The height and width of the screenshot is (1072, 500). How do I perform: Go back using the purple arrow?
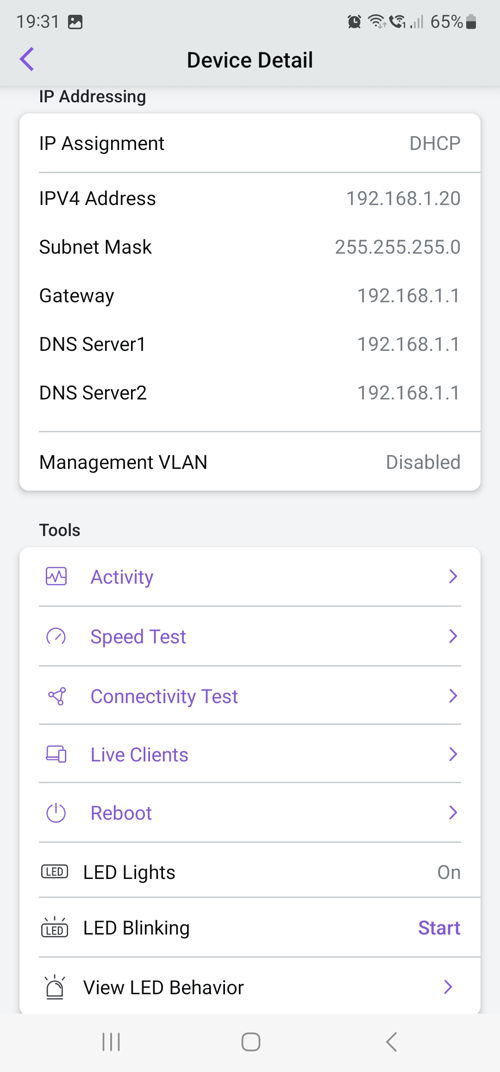27,59
